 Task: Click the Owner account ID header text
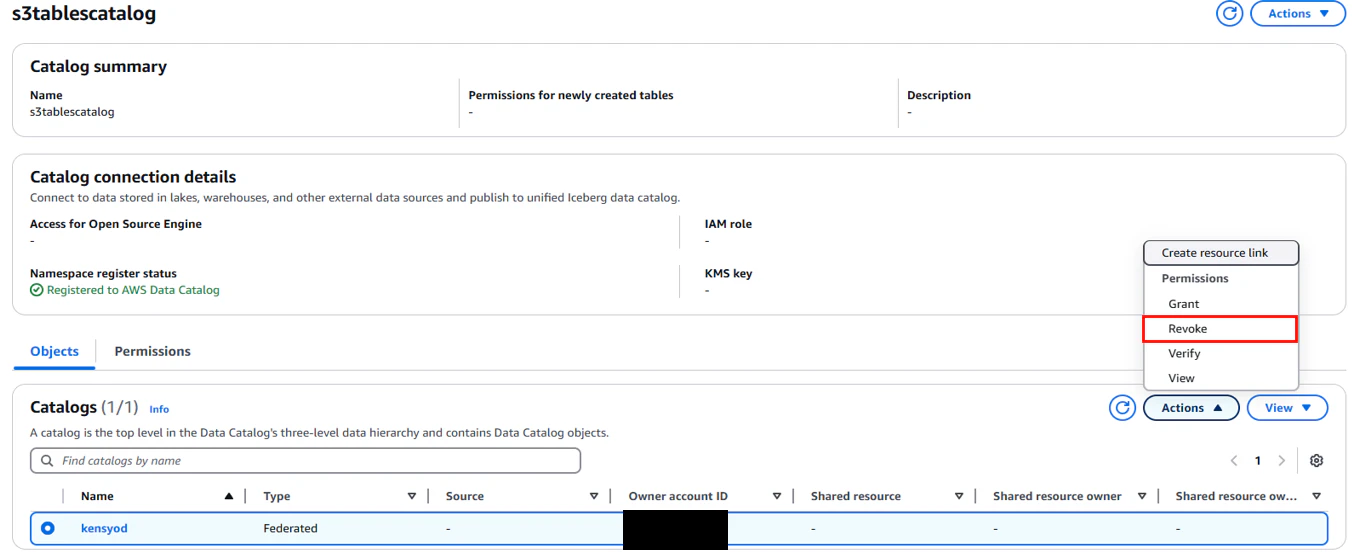(x=678, y=496)
